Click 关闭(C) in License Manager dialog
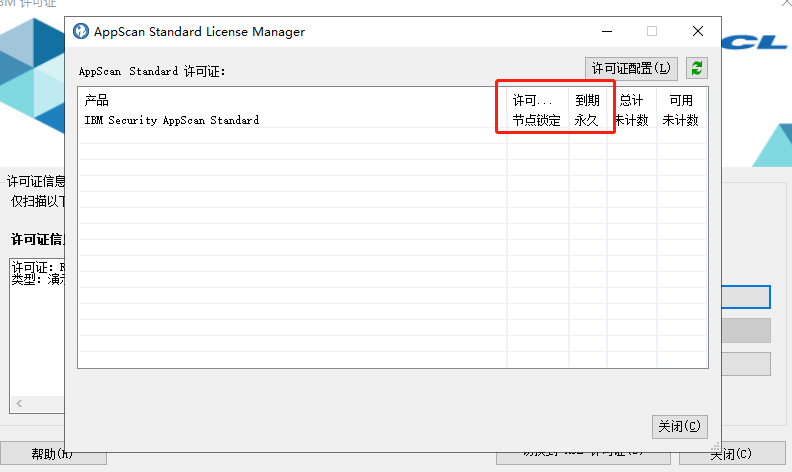 pos(679,427)
